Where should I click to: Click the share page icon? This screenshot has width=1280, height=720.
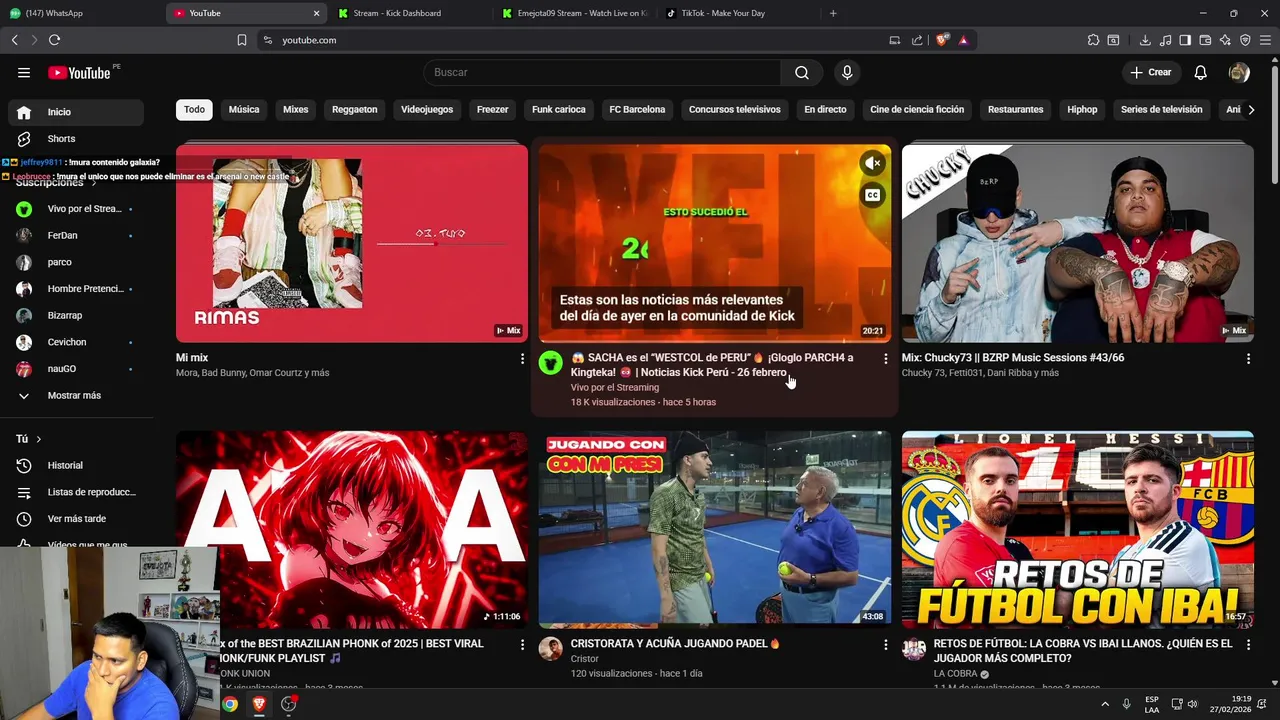tap(917, 40)
